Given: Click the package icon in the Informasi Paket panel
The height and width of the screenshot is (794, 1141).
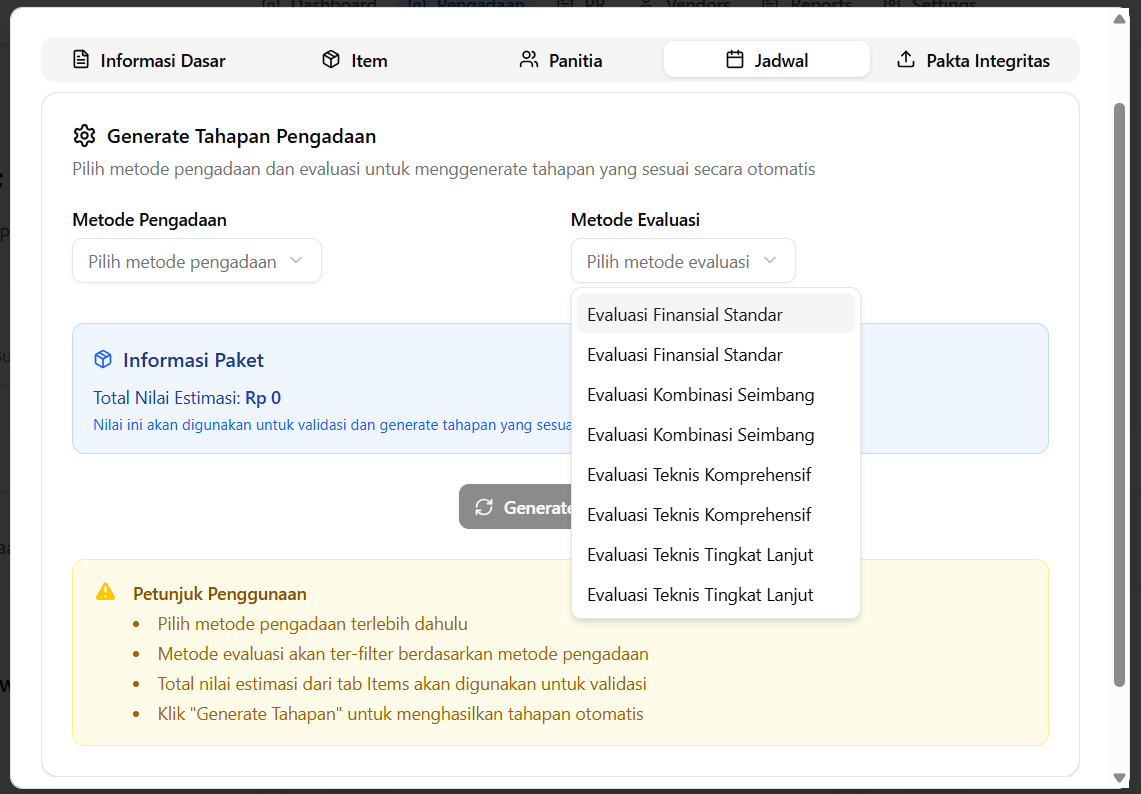Looking at the screenshot, I should click(102, 361).
